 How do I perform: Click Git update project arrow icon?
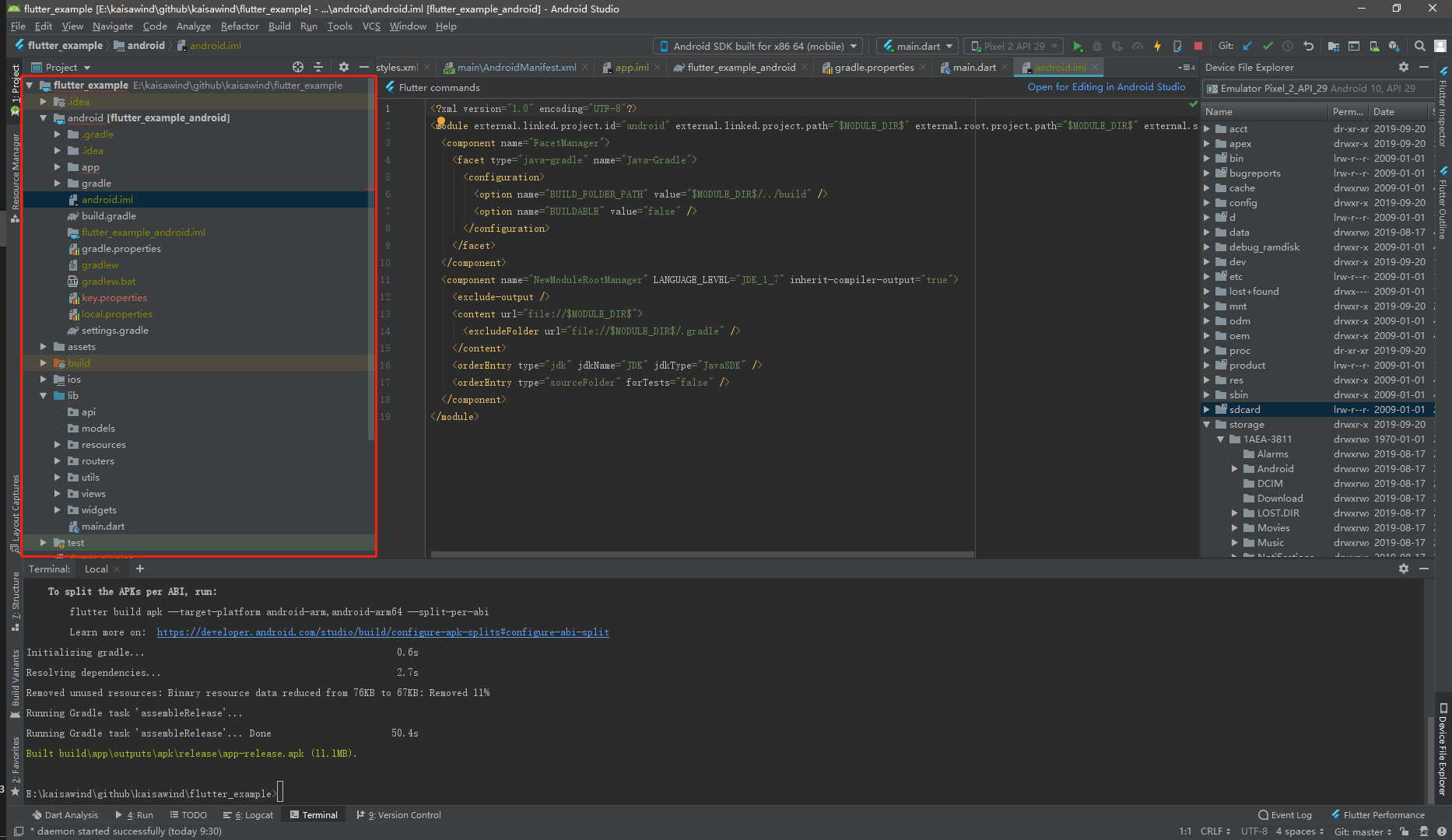1248,47
